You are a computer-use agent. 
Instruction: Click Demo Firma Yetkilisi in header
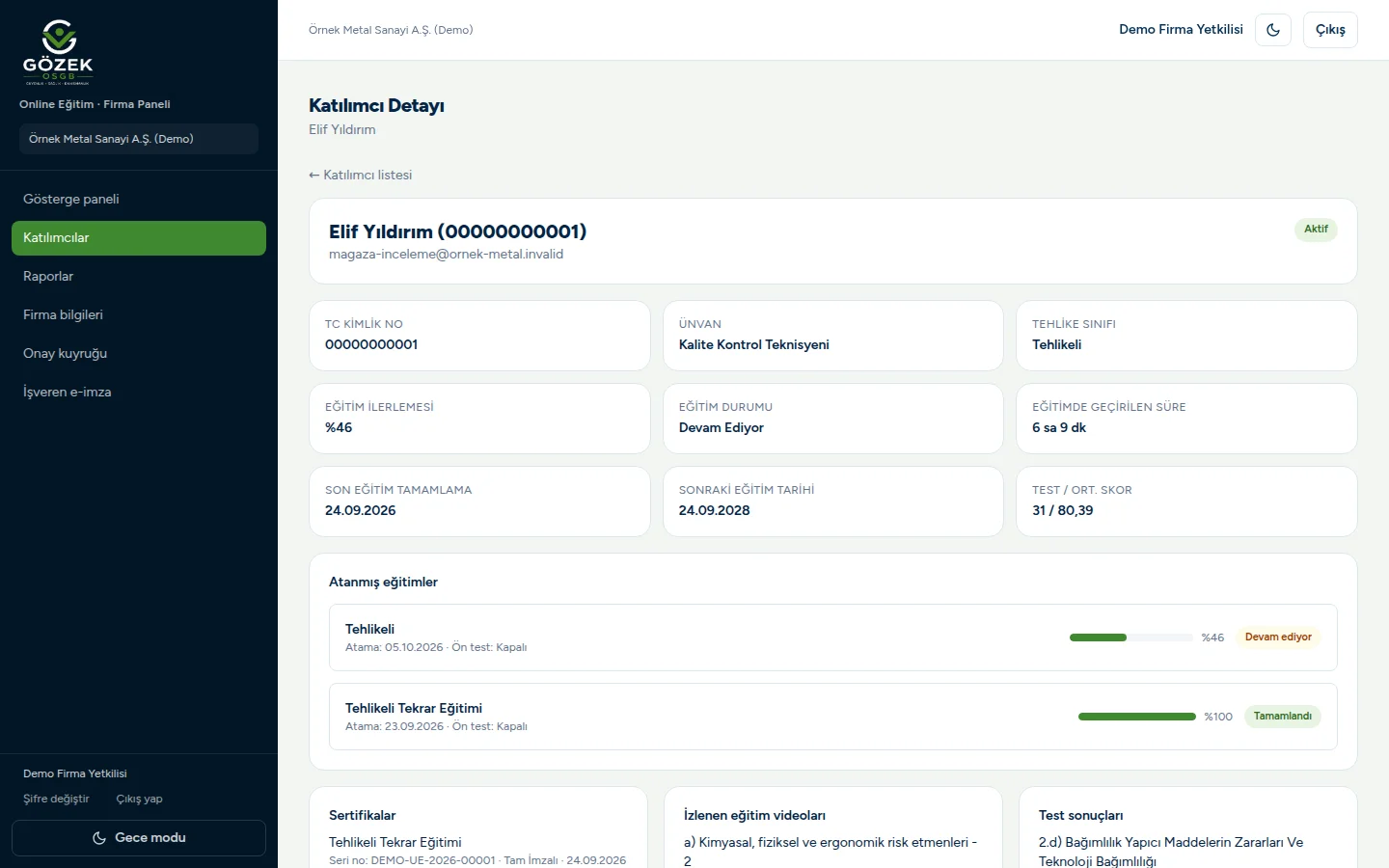pyautogui.click(x=1181, y=30)
